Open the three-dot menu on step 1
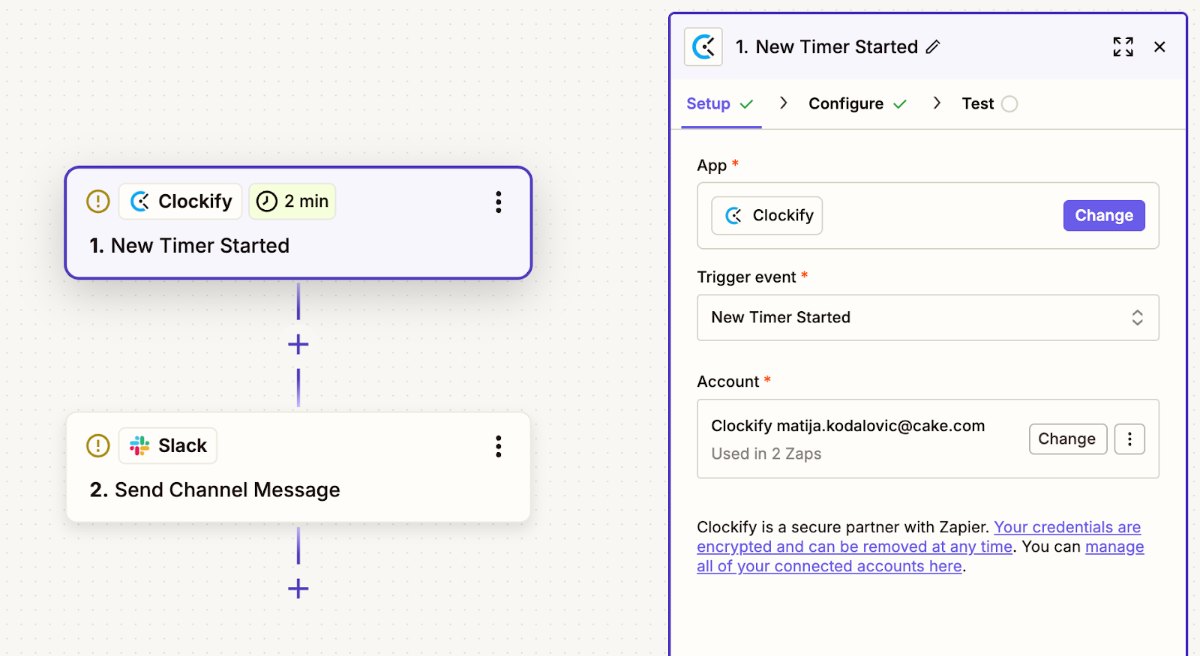The image size is (1200, 656). (498, 201)
